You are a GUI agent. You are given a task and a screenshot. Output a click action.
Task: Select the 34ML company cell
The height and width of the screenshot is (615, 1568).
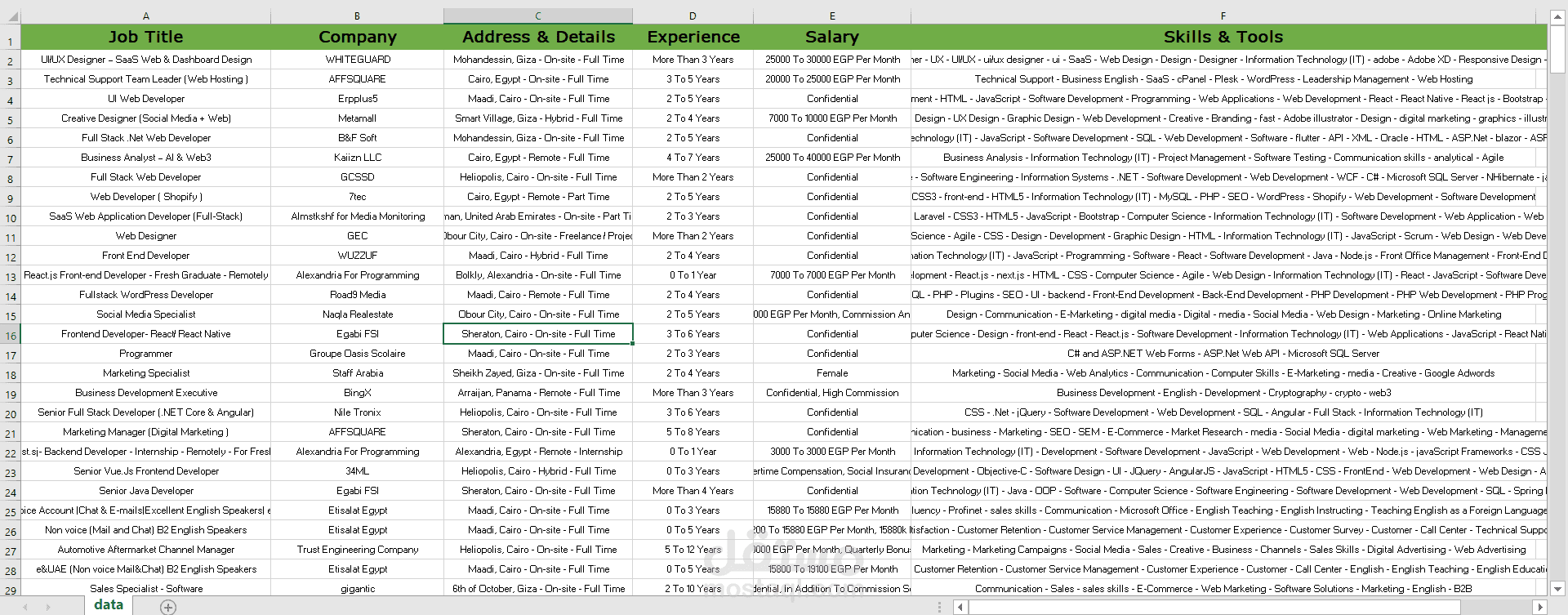[x=358, y=471]
